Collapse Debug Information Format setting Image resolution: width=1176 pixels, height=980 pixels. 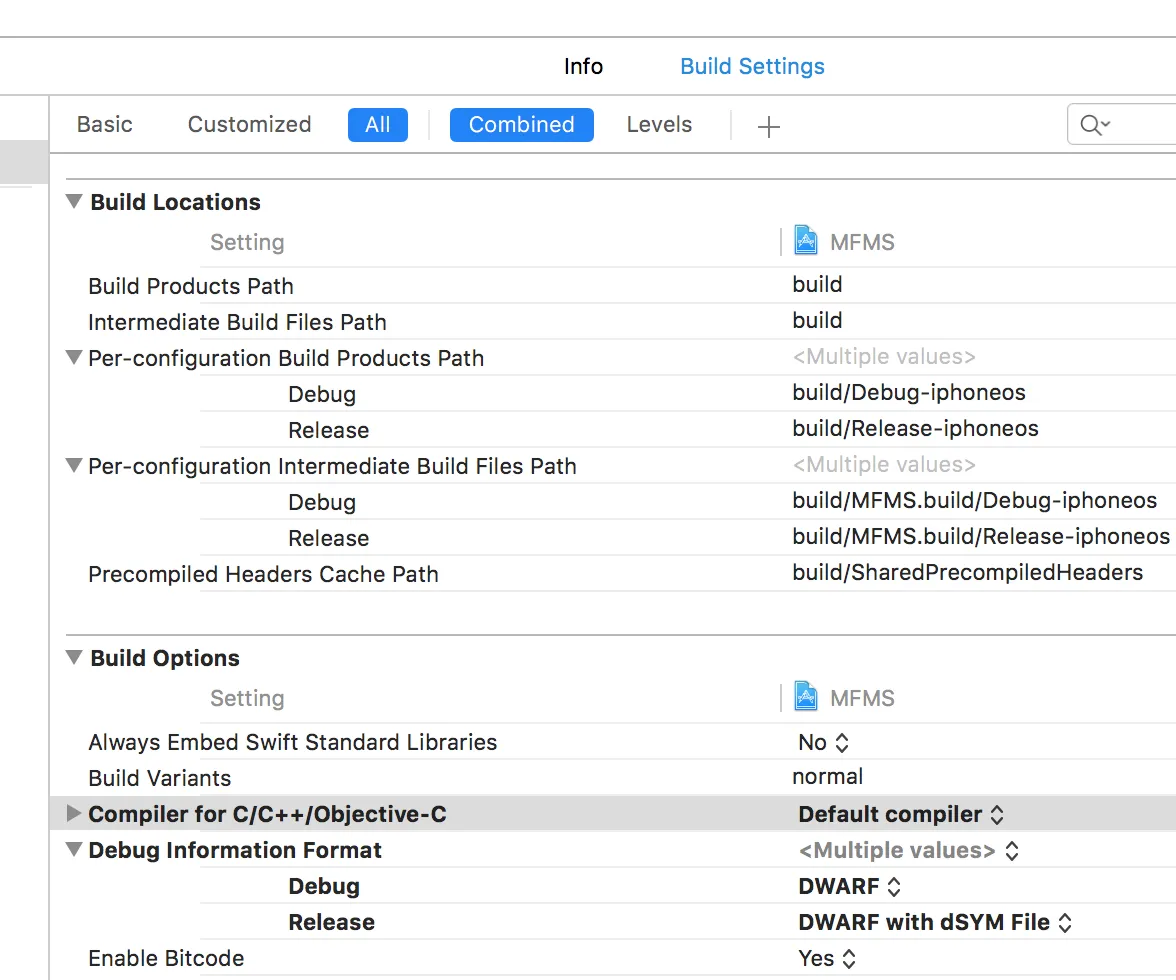pyautogui.click(x=73, y=850)
